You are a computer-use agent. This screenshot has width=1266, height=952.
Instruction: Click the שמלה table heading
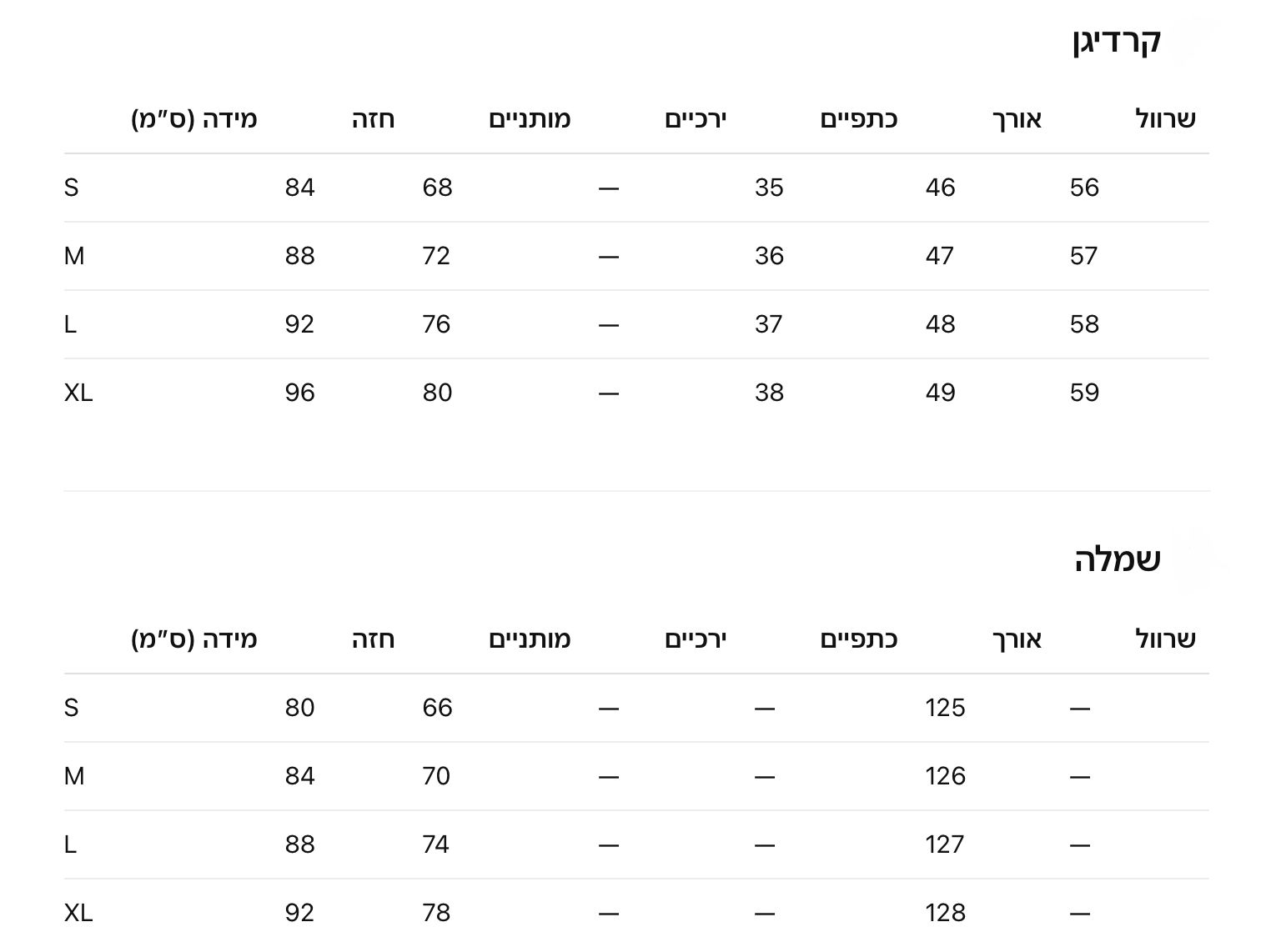coord(1117,560)
